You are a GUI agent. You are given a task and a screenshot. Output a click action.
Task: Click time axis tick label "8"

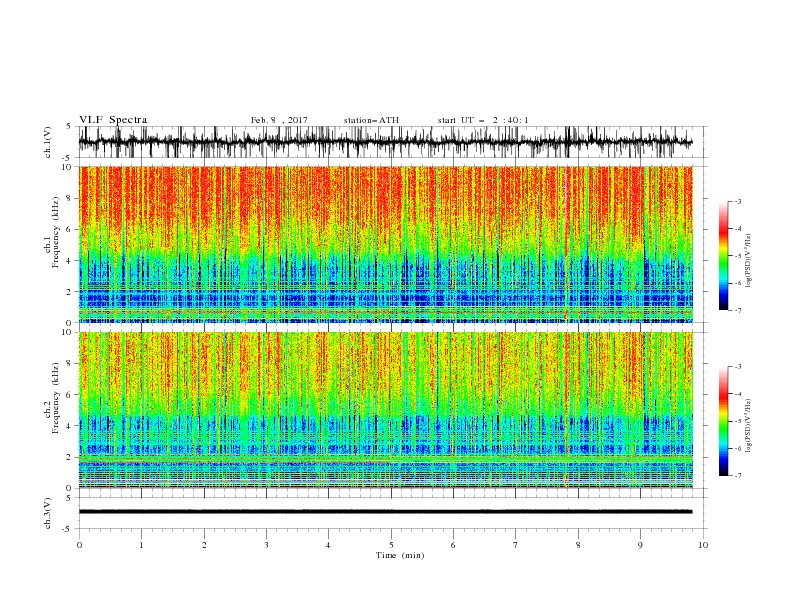578,545
